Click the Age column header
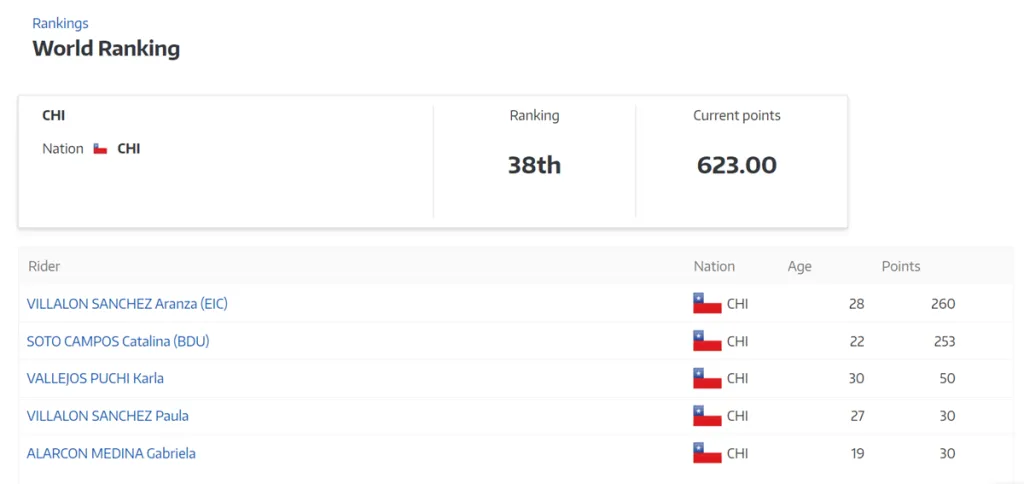Image resolution: width=1024 pixels, height=484 pixels. (x=799, y=266)
